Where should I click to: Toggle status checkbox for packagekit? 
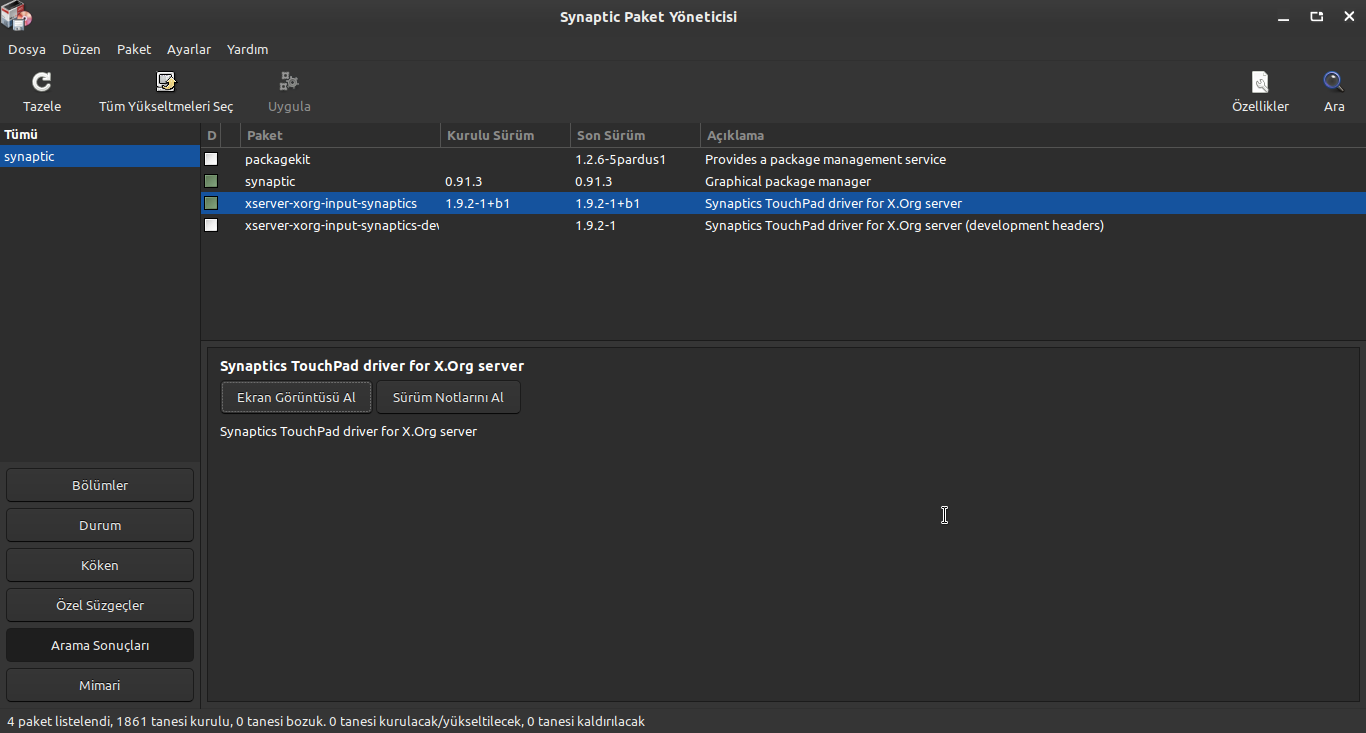[x=211, y=159]
